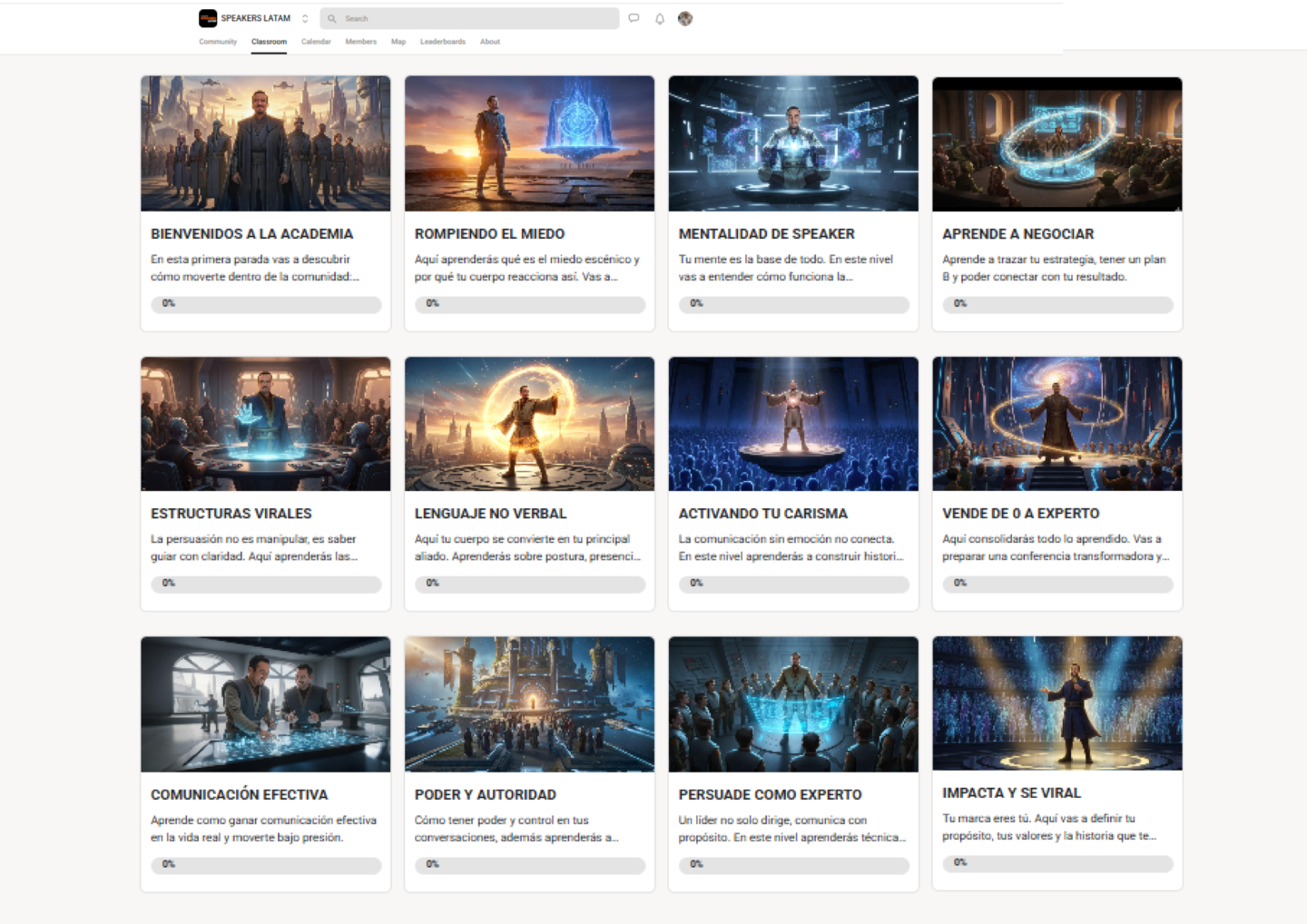Open the profile avatar menu
This screenshot has width=1307, height=924.
[x=685, y=18]
